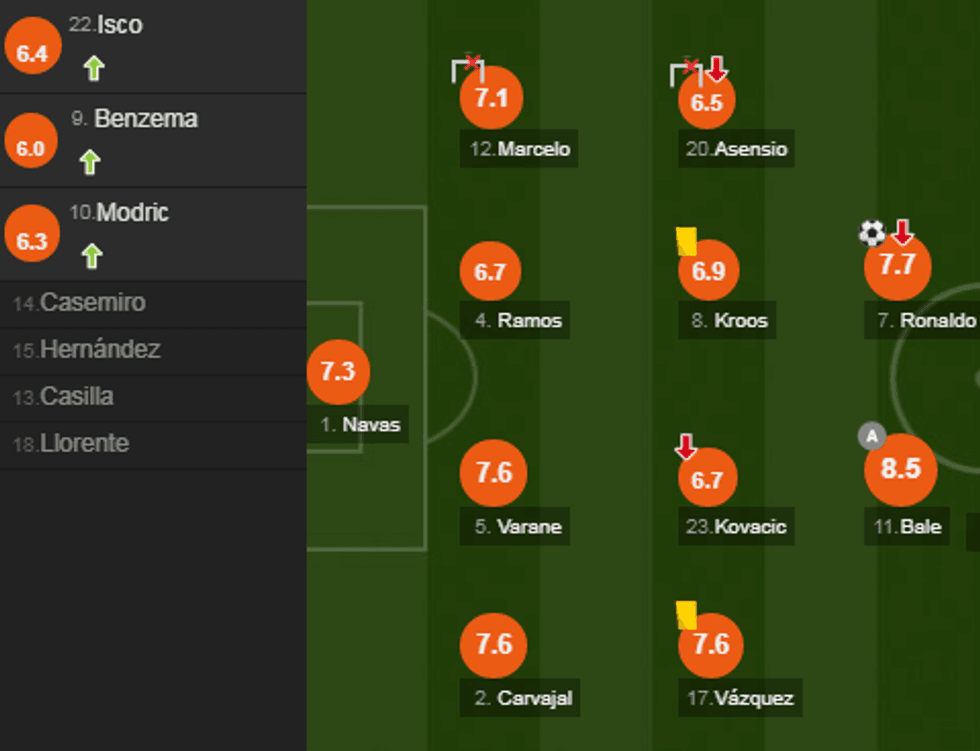Click the red substitution arrow above Asensio

click(x=717, y=69)
